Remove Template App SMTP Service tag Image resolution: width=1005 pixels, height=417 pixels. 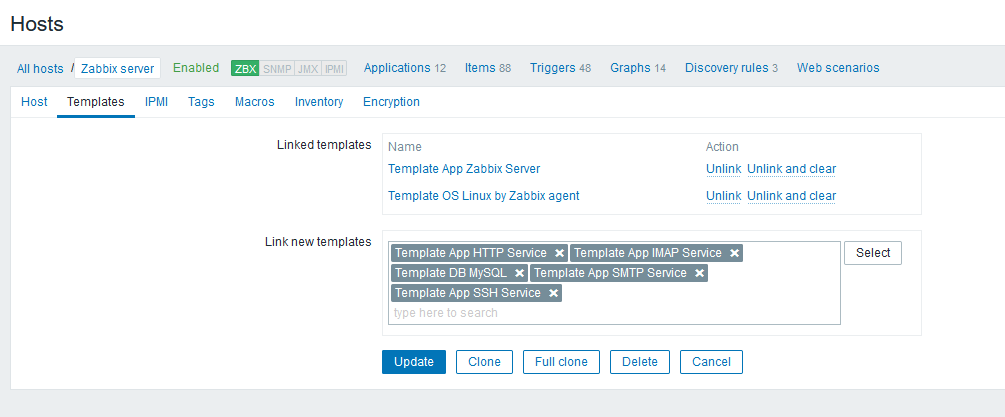[699, 273]
